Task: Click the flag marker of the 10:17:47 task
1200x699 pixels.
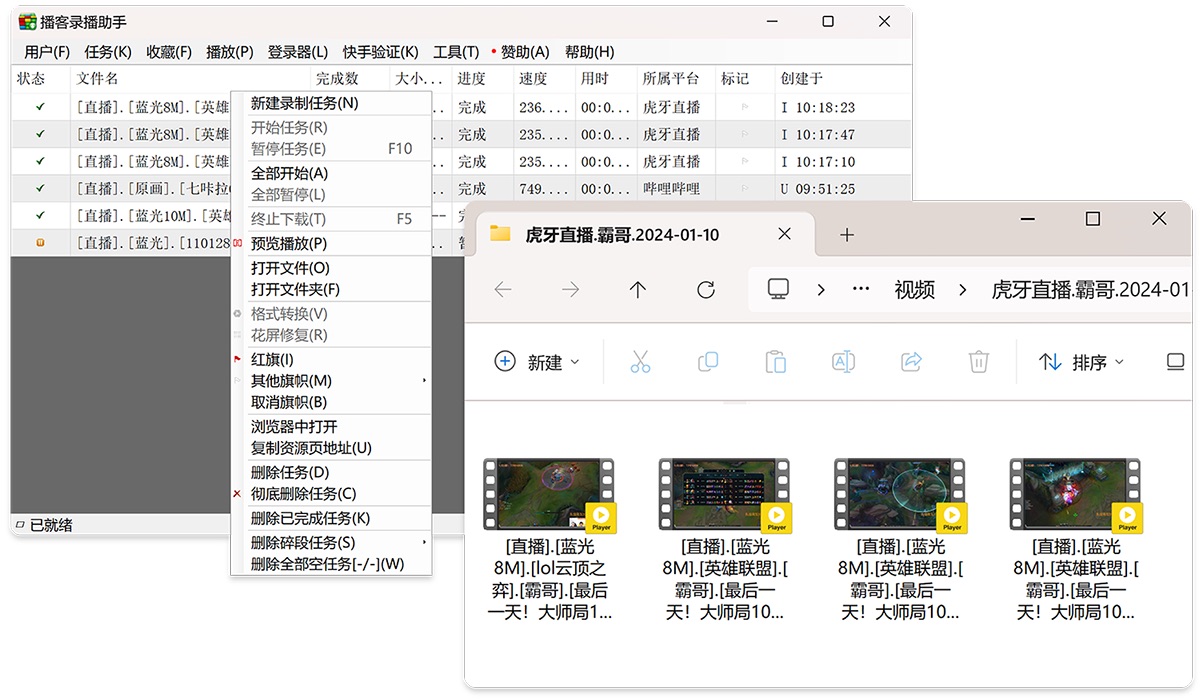Action: point(744,134)
